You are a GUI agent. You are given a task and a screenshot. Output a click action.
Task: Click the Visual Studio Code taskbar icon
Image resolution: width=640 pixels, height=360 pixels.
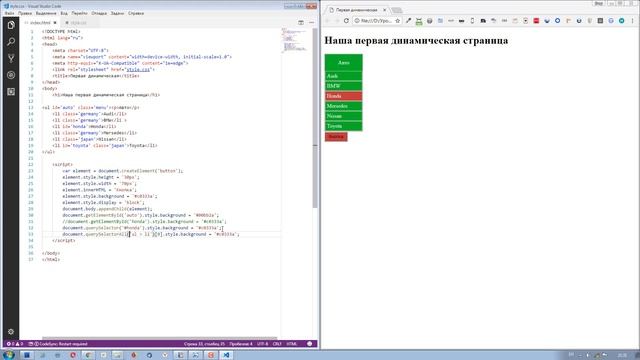coord(226,355)
